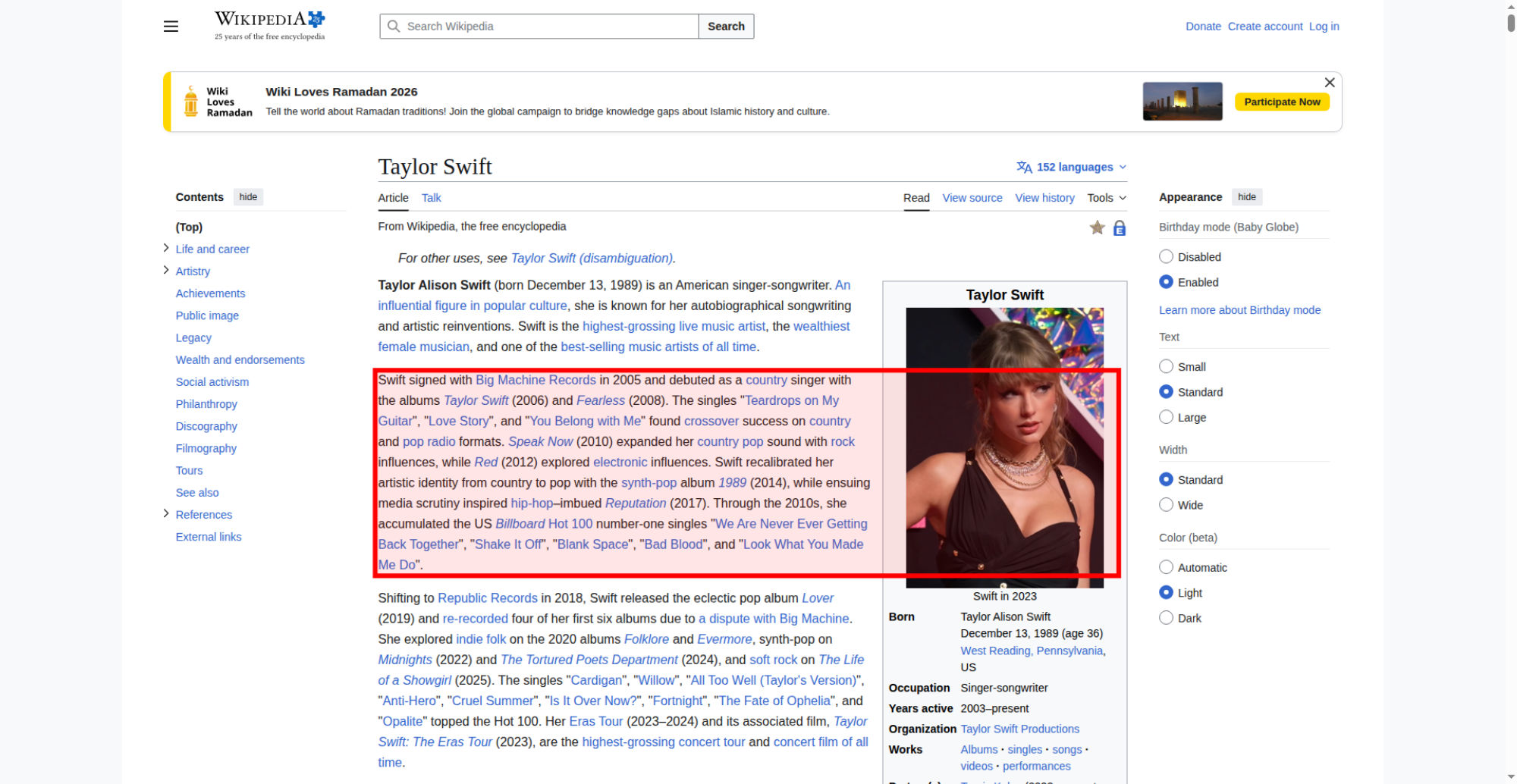Viewport: 1517px width, 784px height.
Task: Select Disabled for Birthday mode
Action: (1167, 257)
